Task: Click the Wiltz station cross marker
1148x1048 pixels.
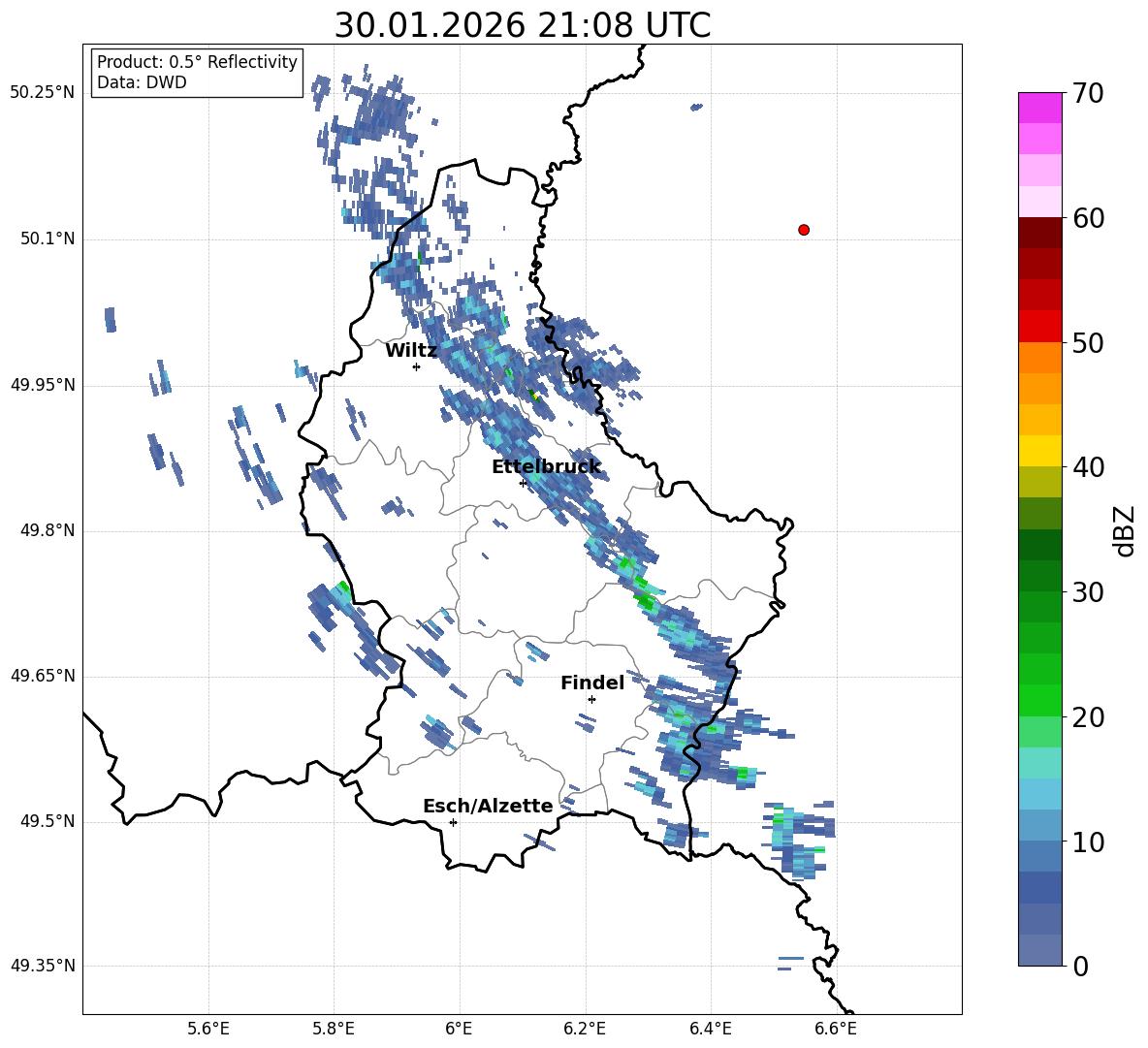Action: point(416,366)
